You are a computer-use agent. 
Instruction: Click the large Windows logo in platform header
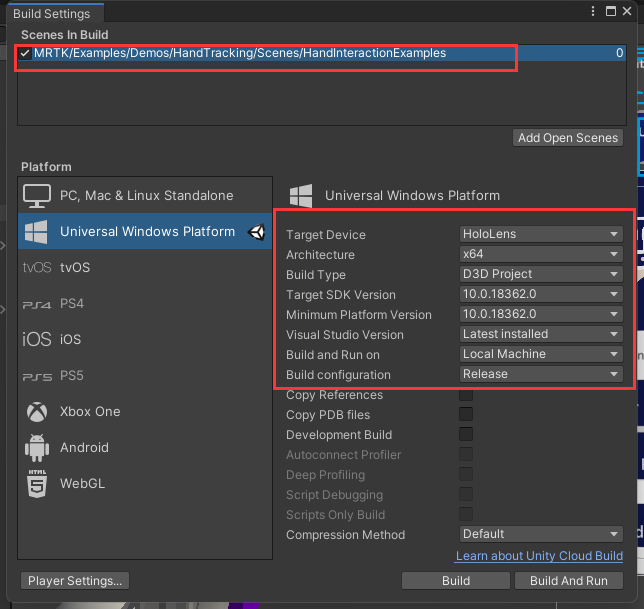[x=301, y=195]
